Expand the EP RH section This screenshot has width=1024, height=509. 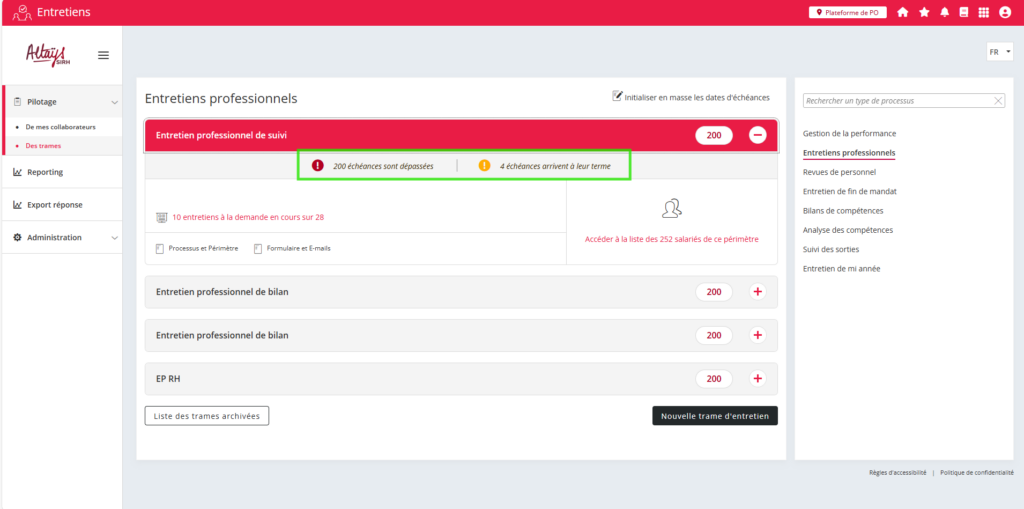click(x=757, y=379)
